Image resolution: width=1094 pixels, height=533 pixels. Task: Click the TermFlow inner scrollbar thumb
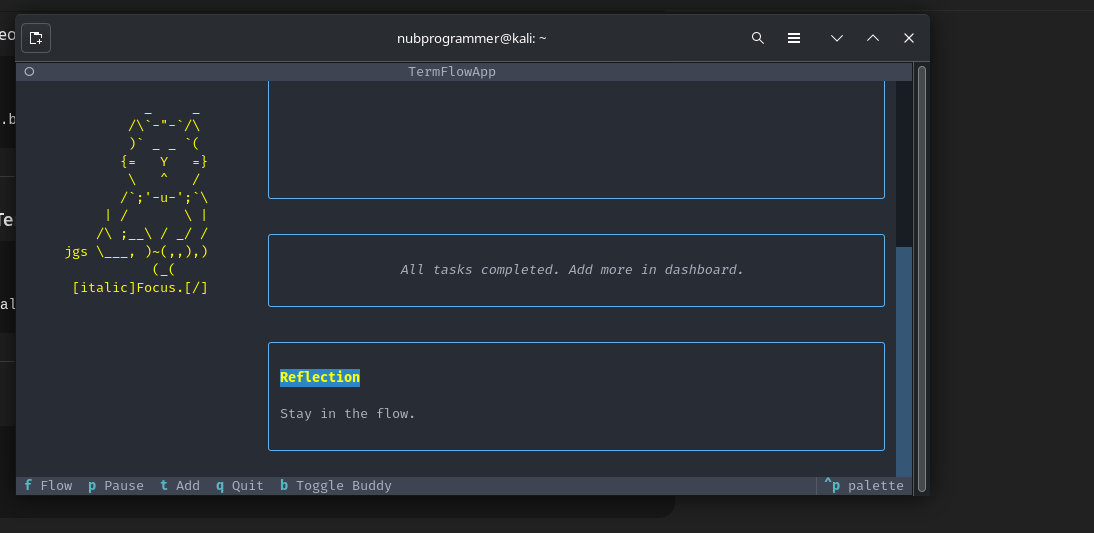tap(903, 360)
